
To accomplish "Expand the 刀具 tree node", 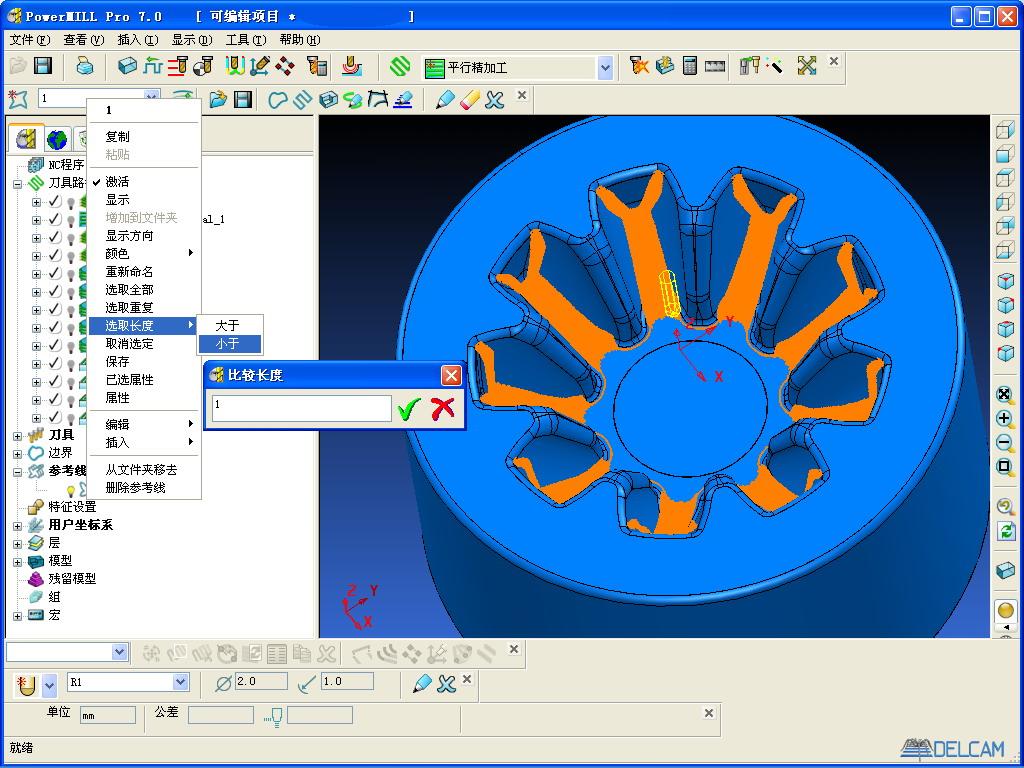I will click(x=18, y=436).
